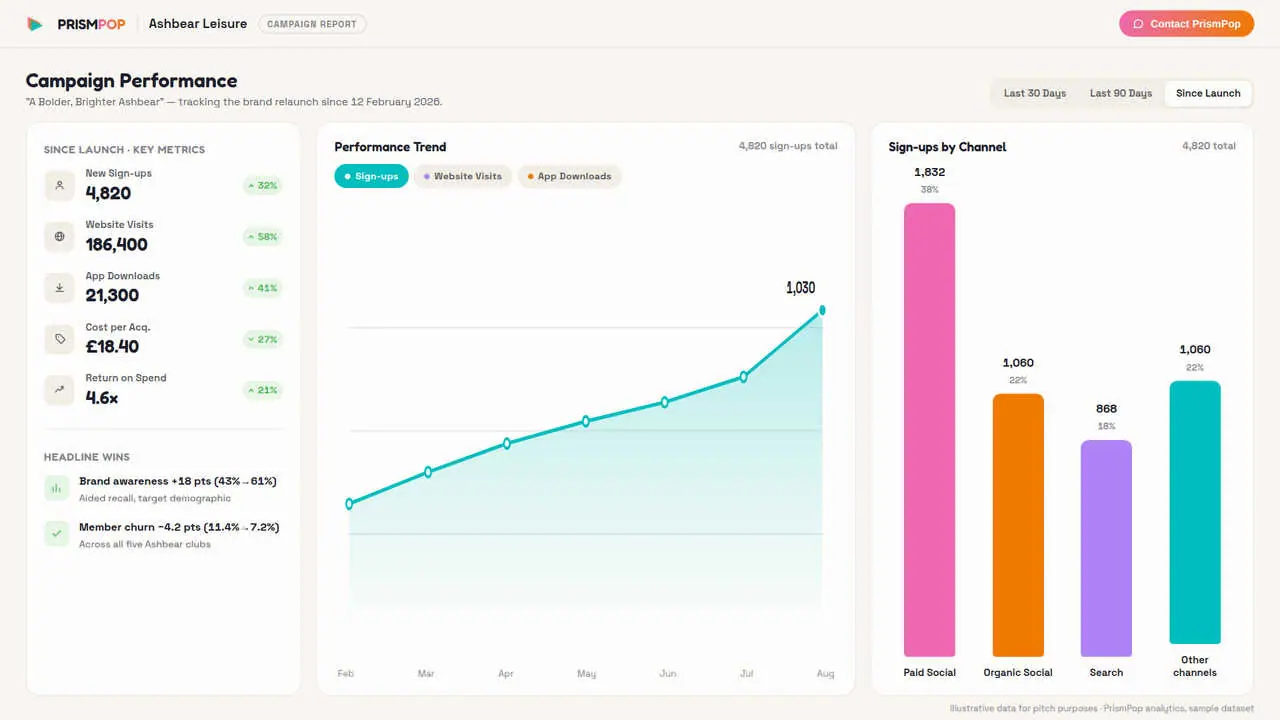Click the 4.6x Return on Spend value
The width and height of the screenshot is (1280, 720).
click(x=102, y=398)
